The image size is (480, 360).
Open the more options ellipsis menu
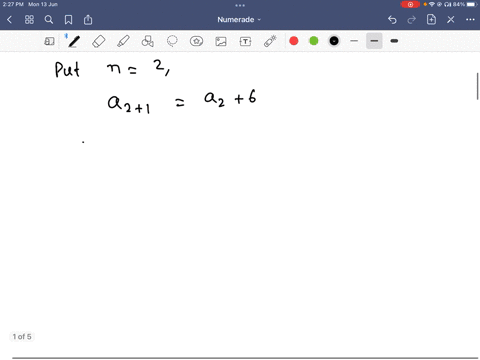coord(470,20)
